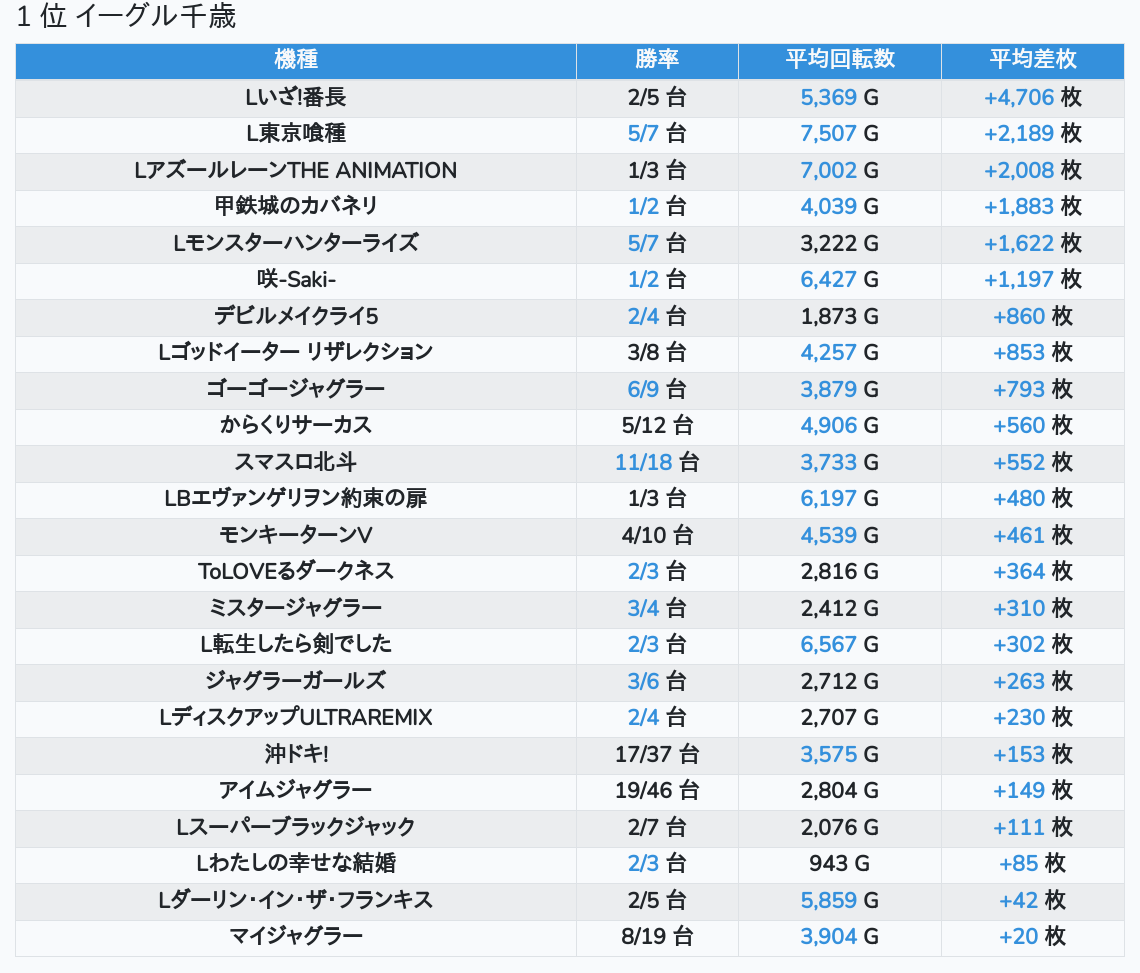Screen dimensions: 1140x973
Task: Click the +2,008 枚 difference value
Action: [1032, 170]
